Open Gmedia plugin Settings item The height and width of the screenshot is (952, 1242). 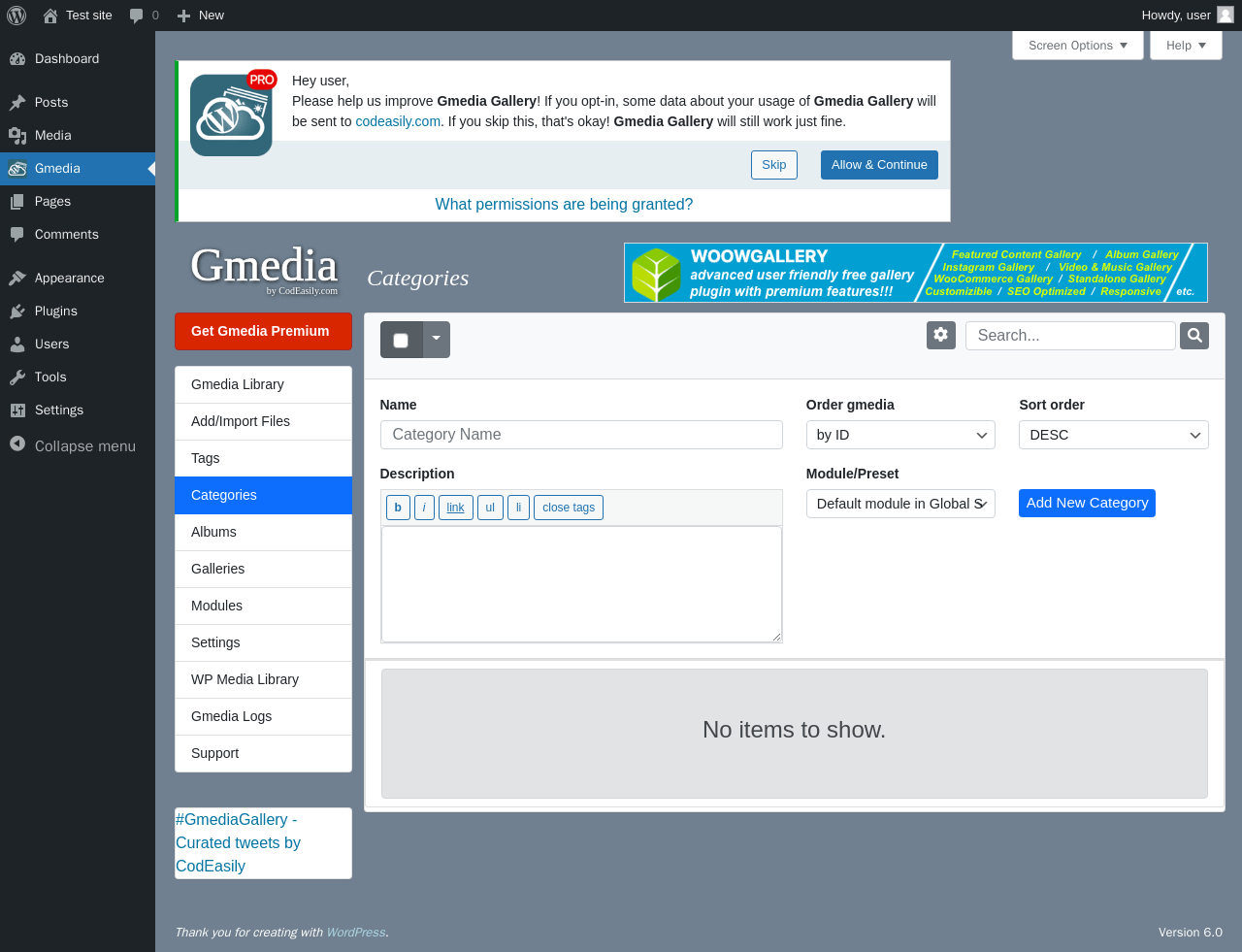(x=263, y=642)
